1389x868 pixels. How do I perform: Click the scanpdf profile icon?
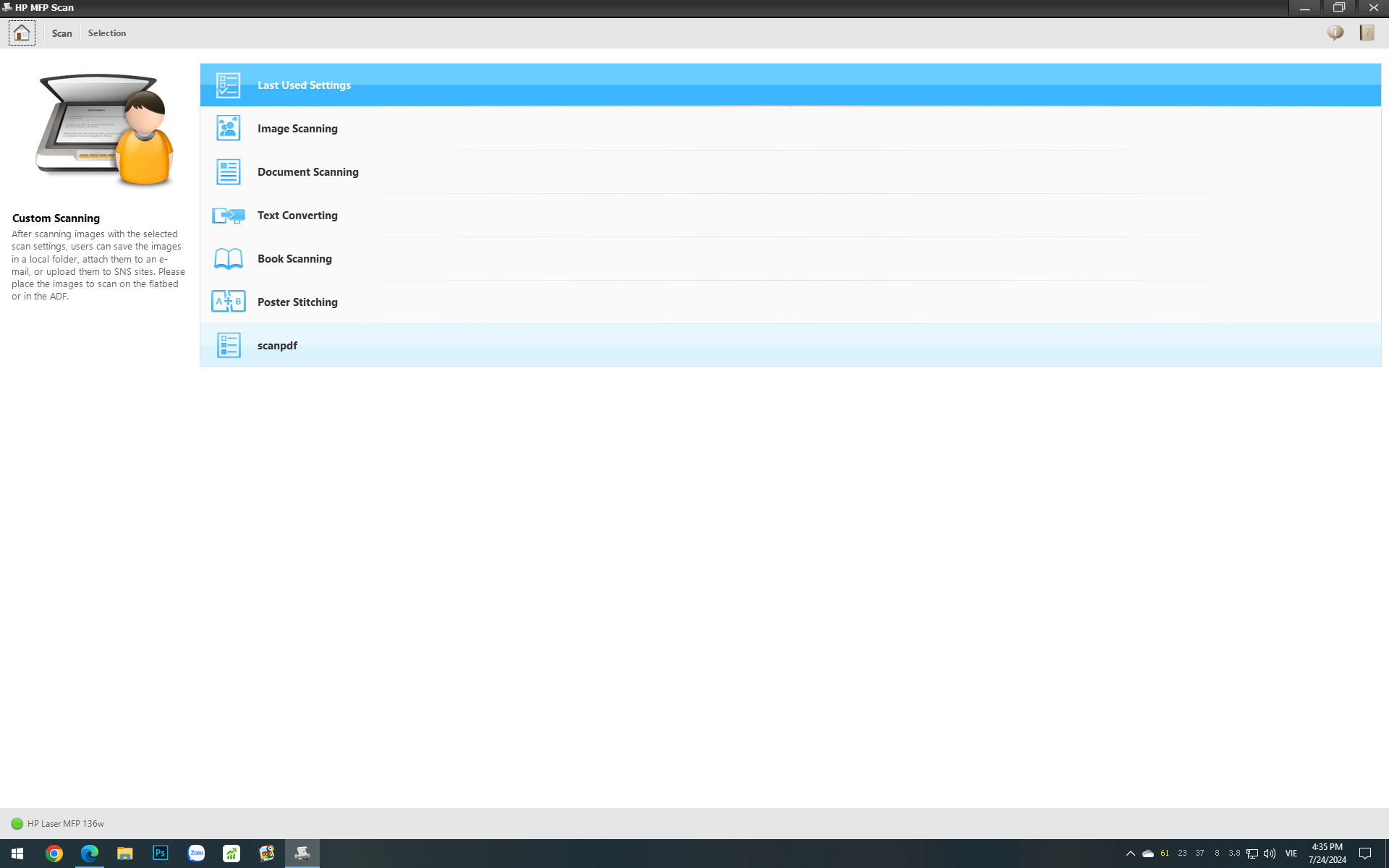pos(228,346)
